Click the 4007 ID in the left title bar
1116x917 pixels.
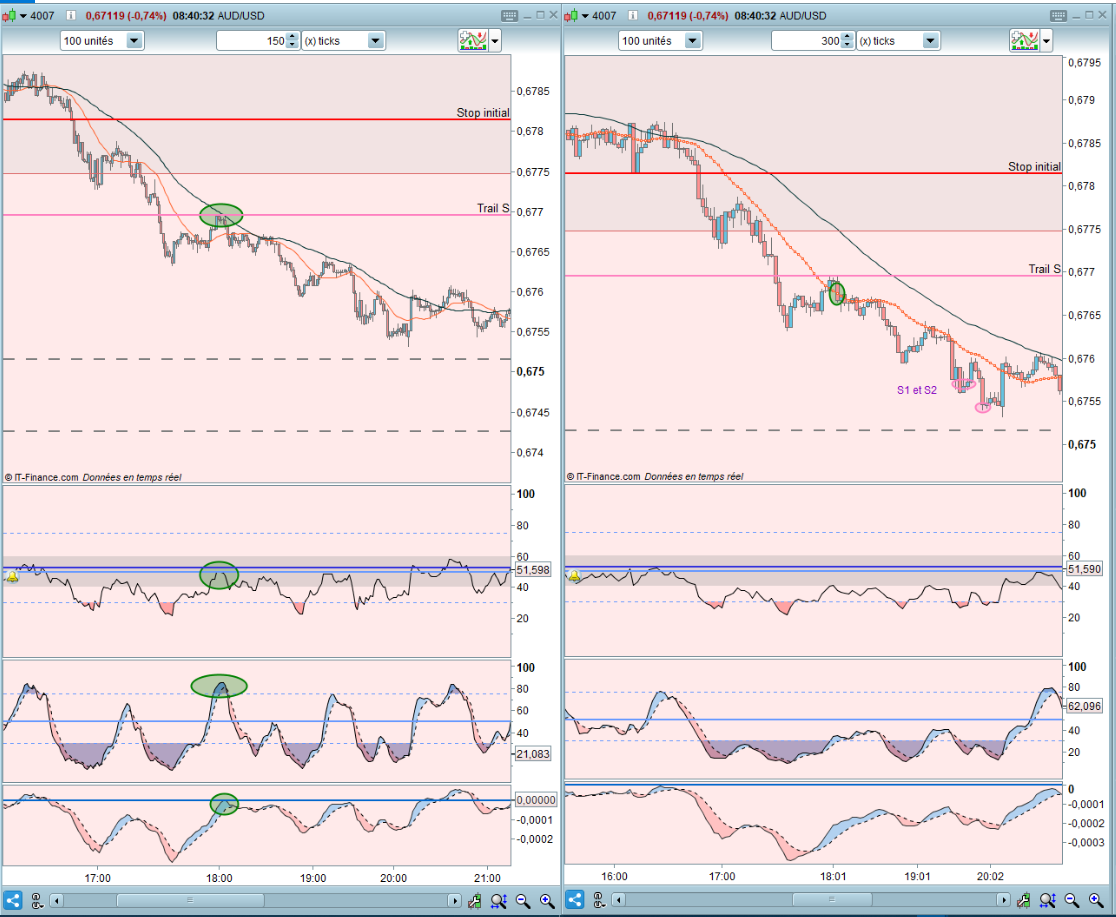pos(42,16)
